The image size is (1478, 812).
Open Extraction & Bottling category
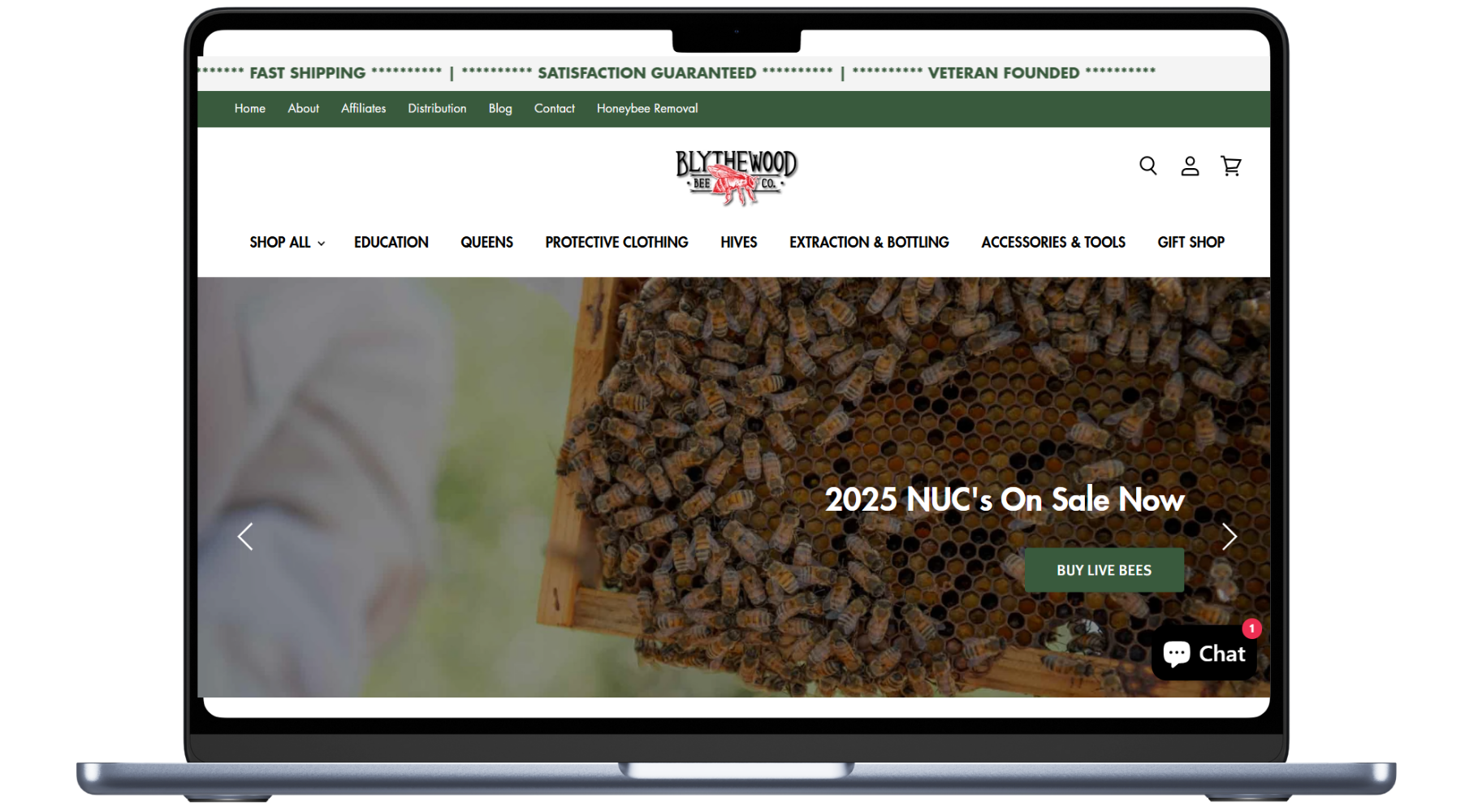tap(869, 242)
